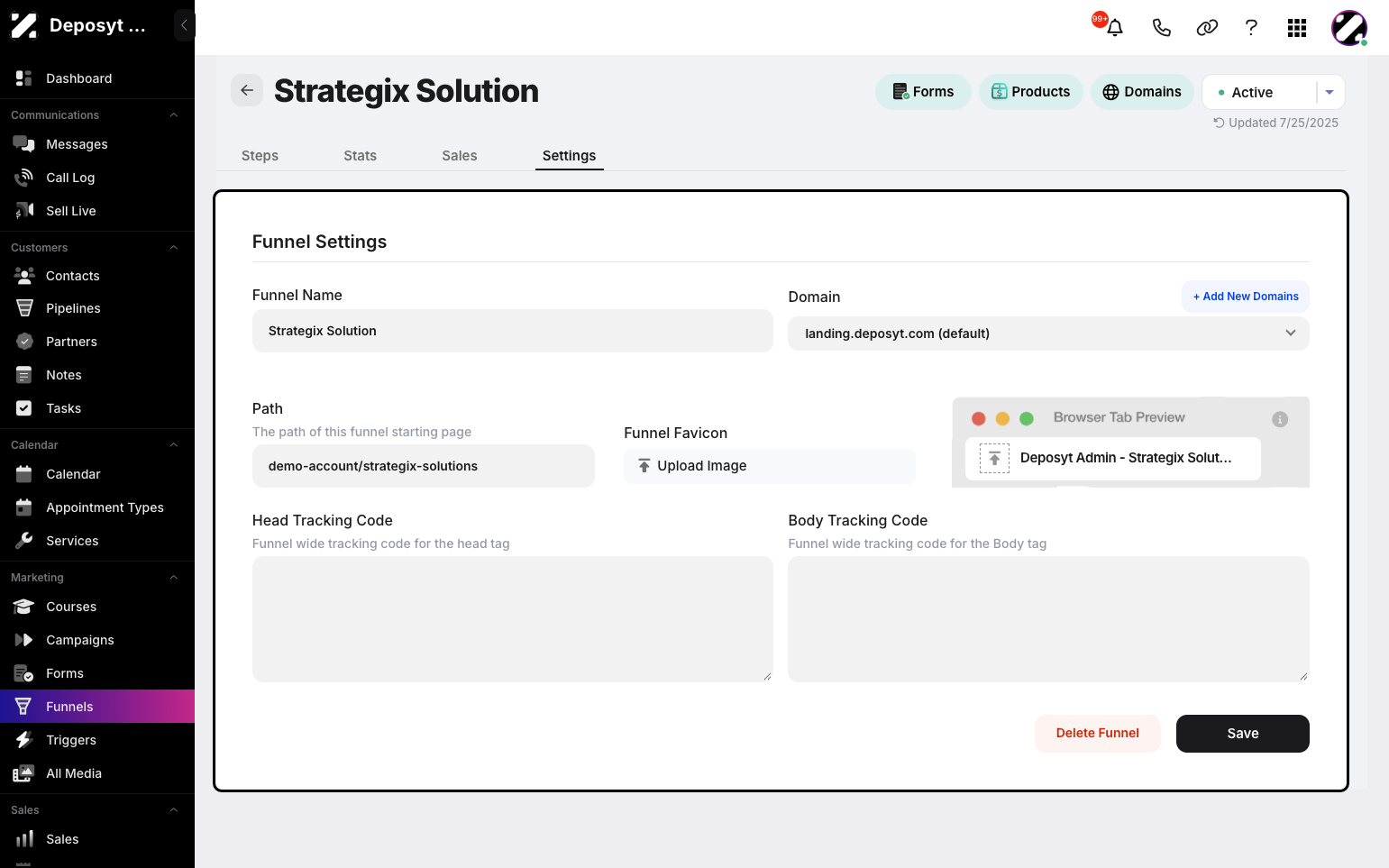Collapse the Communications section
The image size is (1389, 868).
tap(174, 115)
